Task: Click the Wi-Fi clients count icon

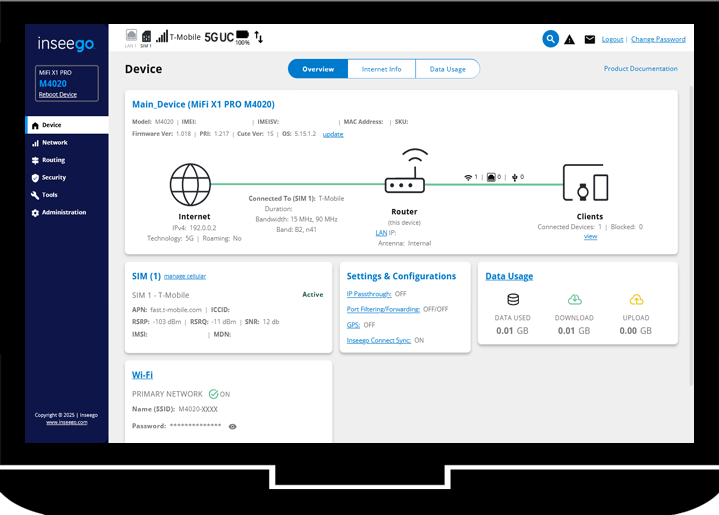Action: coord(468,177)
